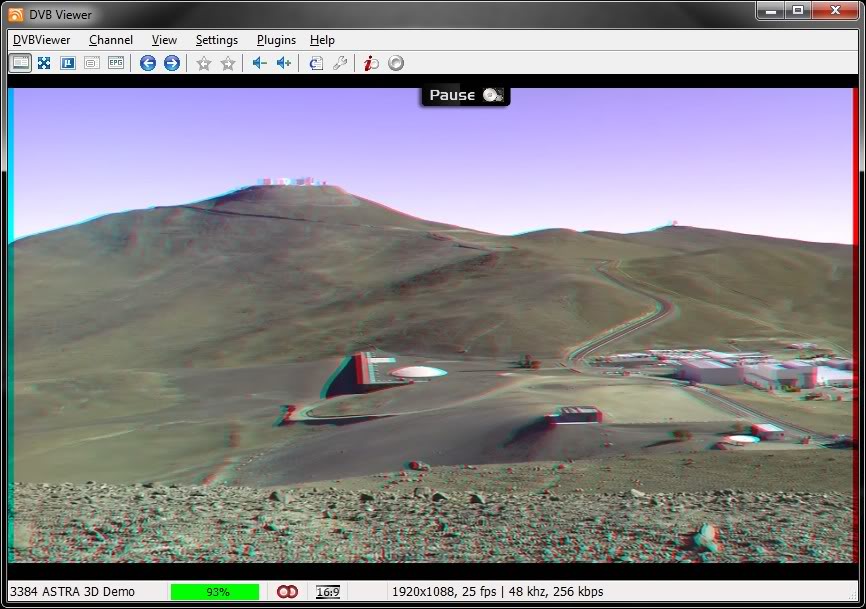Click the video playback area
The width and height of the screenshot is (866, 609).
pyautogui.click(x=433, y=326)
